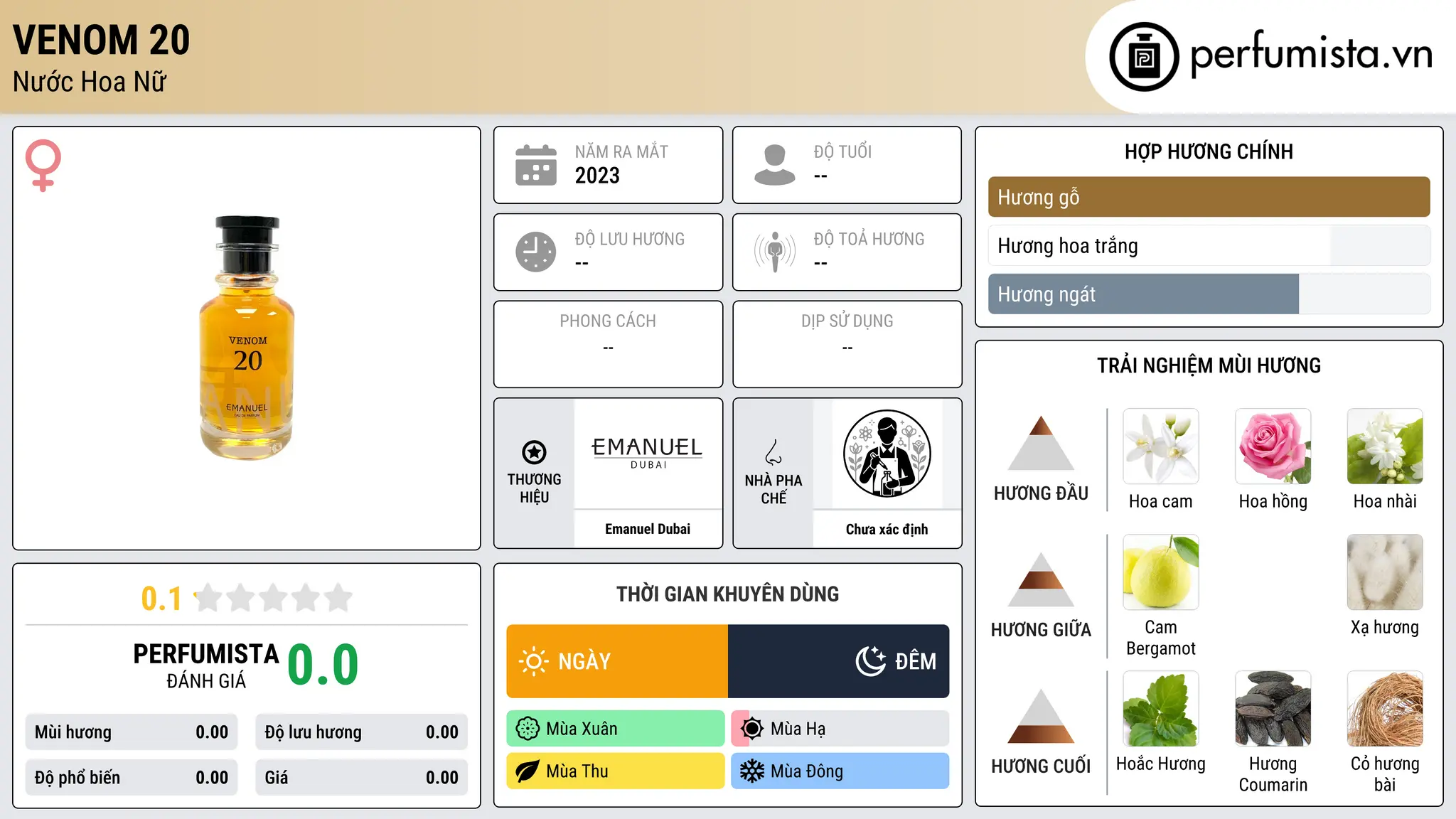Click the snowflake icon beside Mùa Đông
Image resolution: width=1456 pixels, height=819 pixels.
(751, 771)
